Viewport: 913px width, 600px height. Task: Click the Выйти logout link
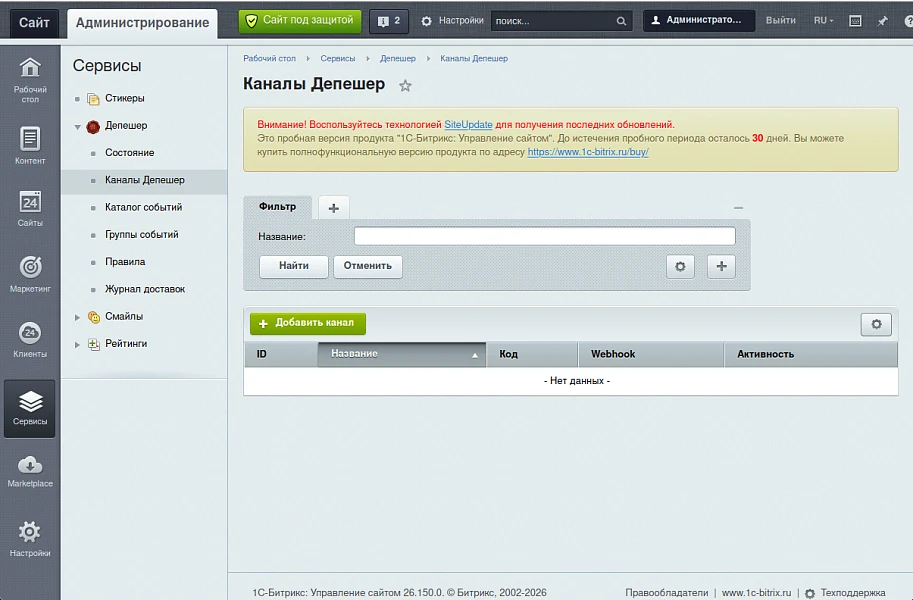(781, 20)
